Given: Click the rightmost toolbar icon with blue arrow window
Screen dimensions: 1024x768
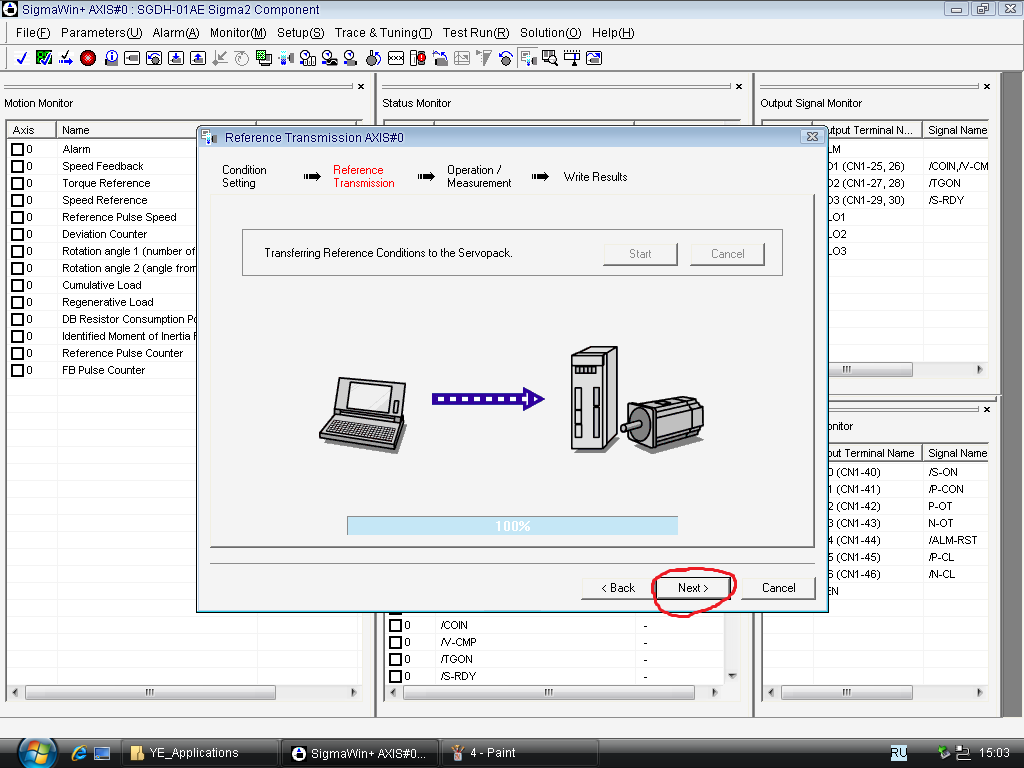Looking at the screenshot, I should 594,58.
